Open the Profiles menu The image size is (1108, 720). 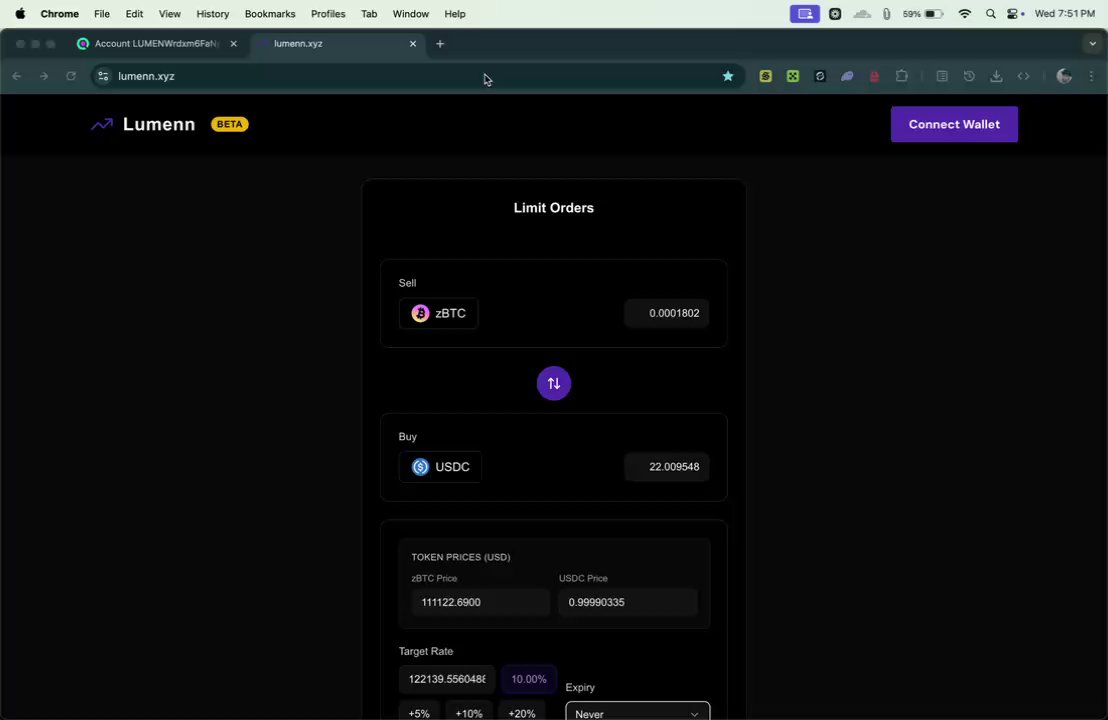pos(328,14)
